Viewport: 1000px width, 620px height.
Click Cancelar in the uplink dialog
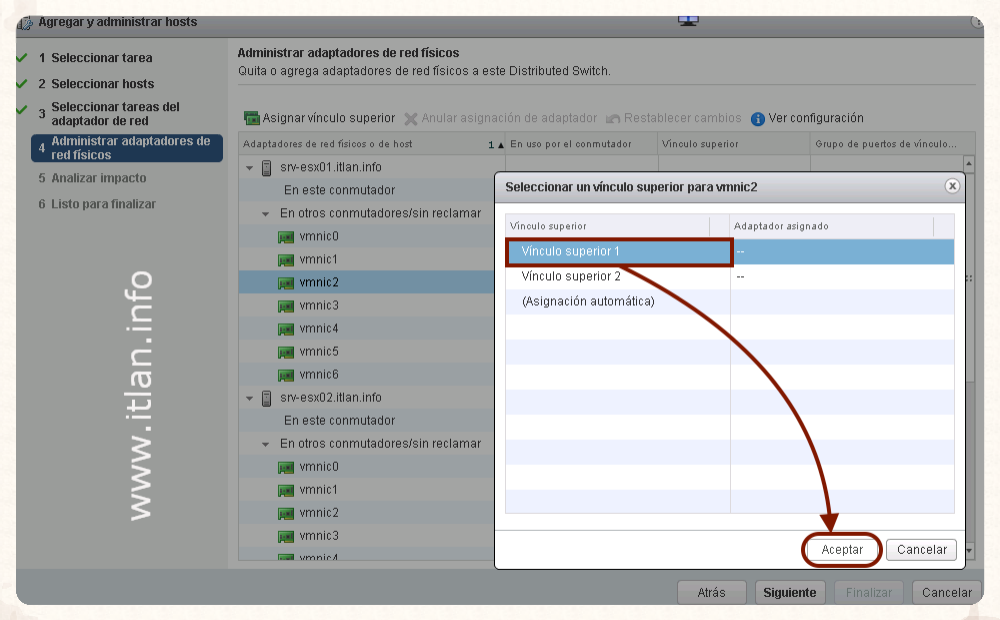coord(921,550)
